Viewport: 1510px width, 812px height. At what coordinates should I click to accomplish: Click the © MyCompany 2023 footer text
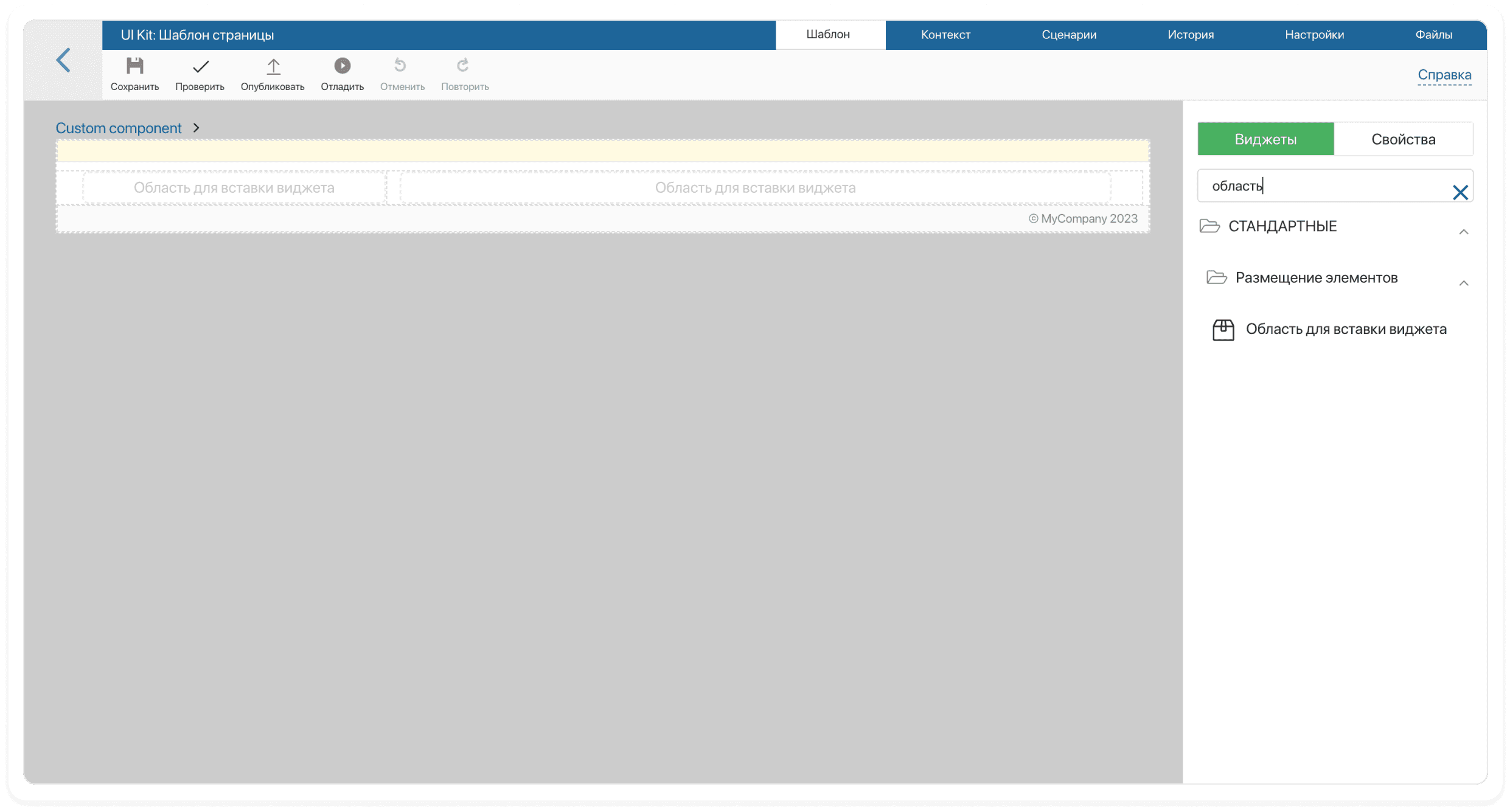(x=1083, y=219)
